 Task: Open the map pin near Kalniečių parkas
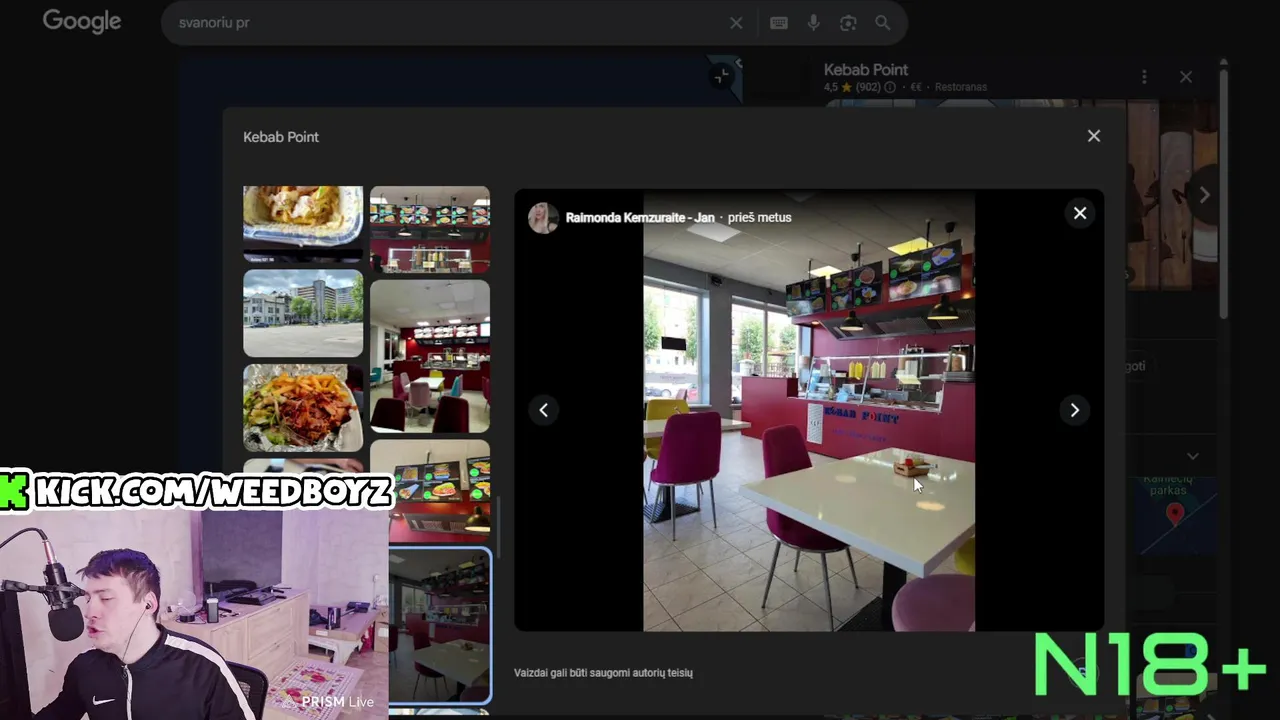tap(1175, 515)
